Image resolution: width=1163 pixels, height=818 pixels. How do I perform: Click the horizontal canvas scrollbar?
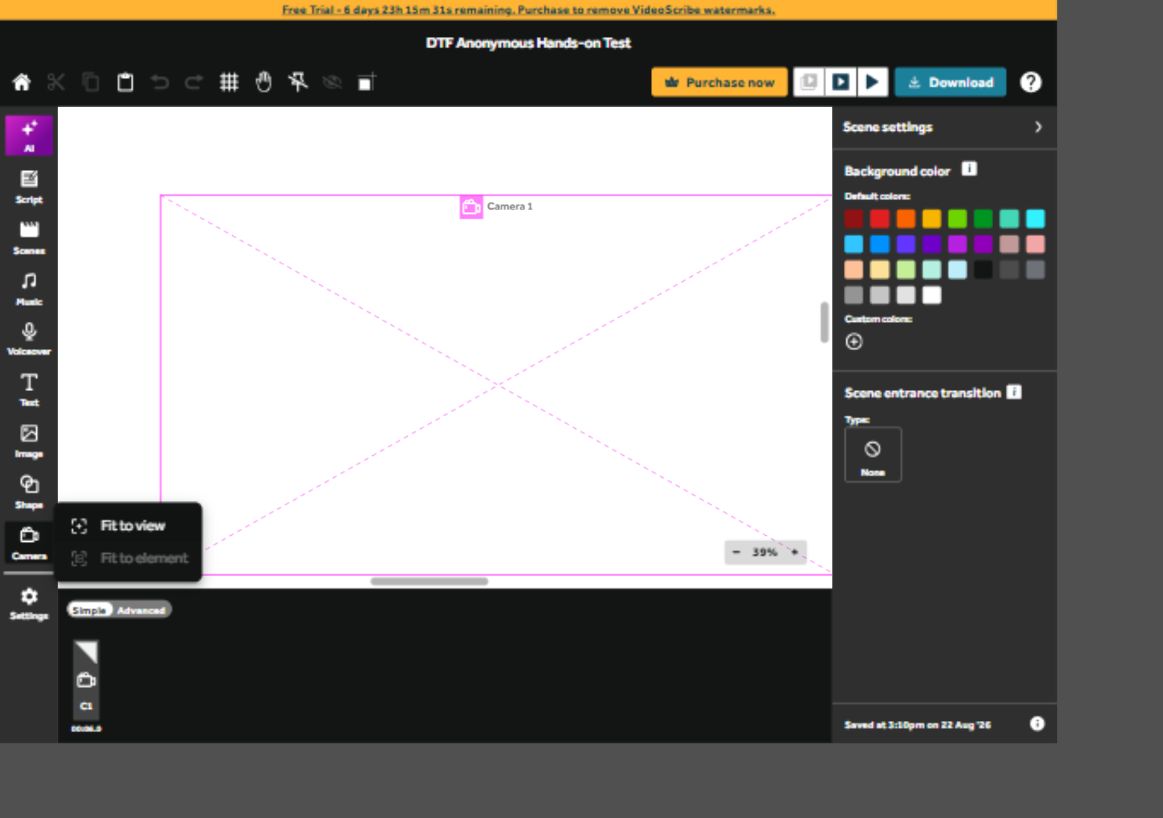(x=429, y=581)
